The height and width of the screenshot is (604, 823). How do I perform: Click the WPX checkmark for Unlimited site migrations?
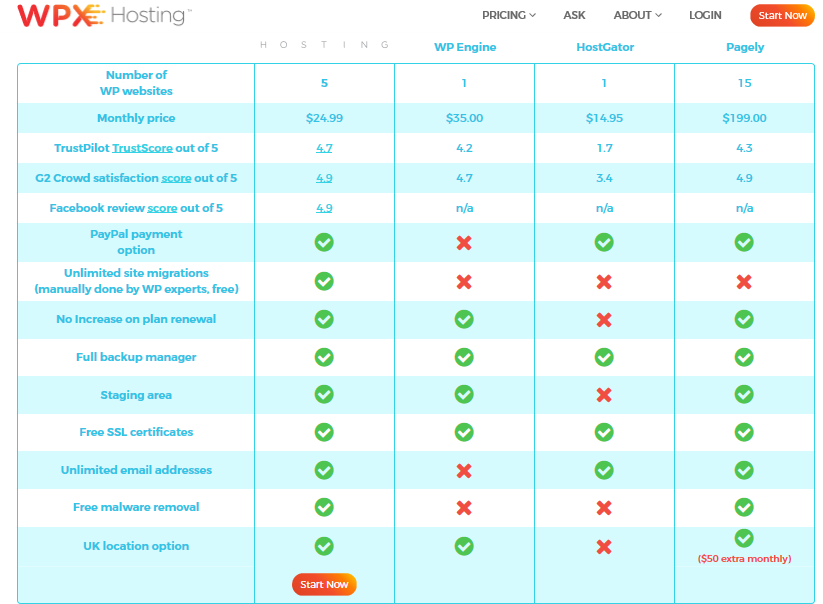[324, 281]
